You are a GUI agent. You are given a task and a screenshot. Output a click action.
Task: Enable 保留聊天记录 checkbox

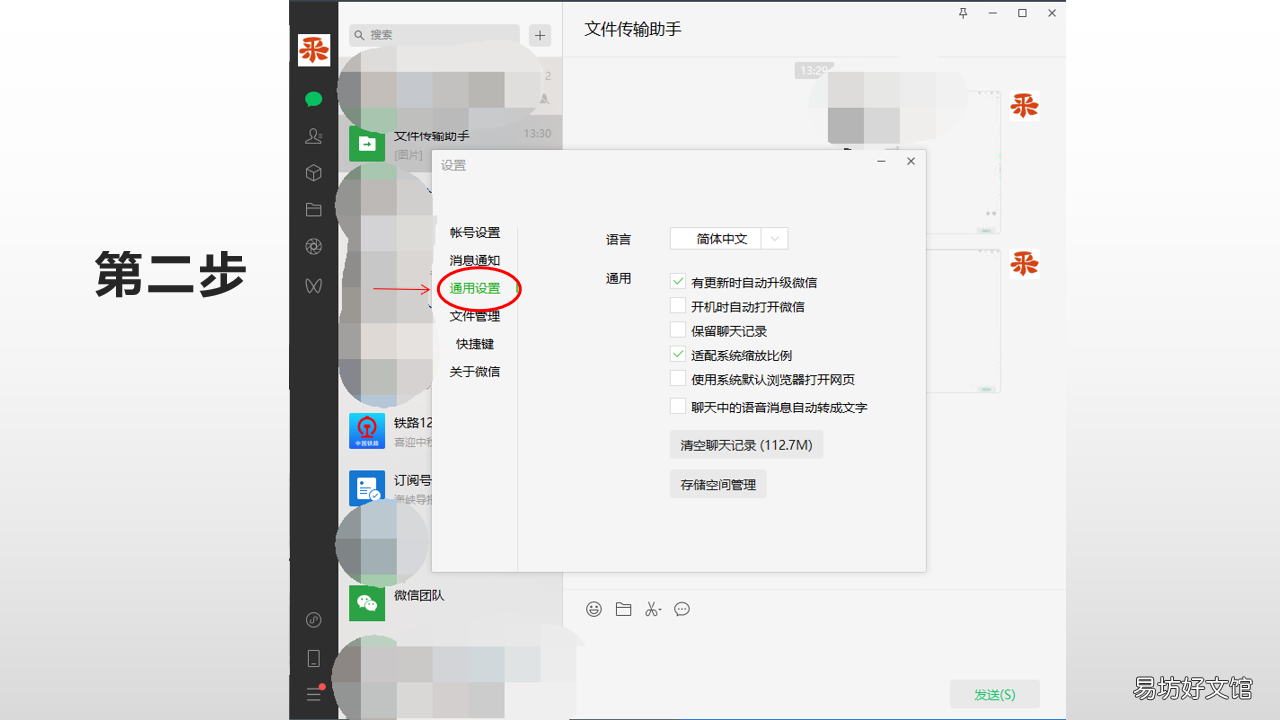click(678, 330)
